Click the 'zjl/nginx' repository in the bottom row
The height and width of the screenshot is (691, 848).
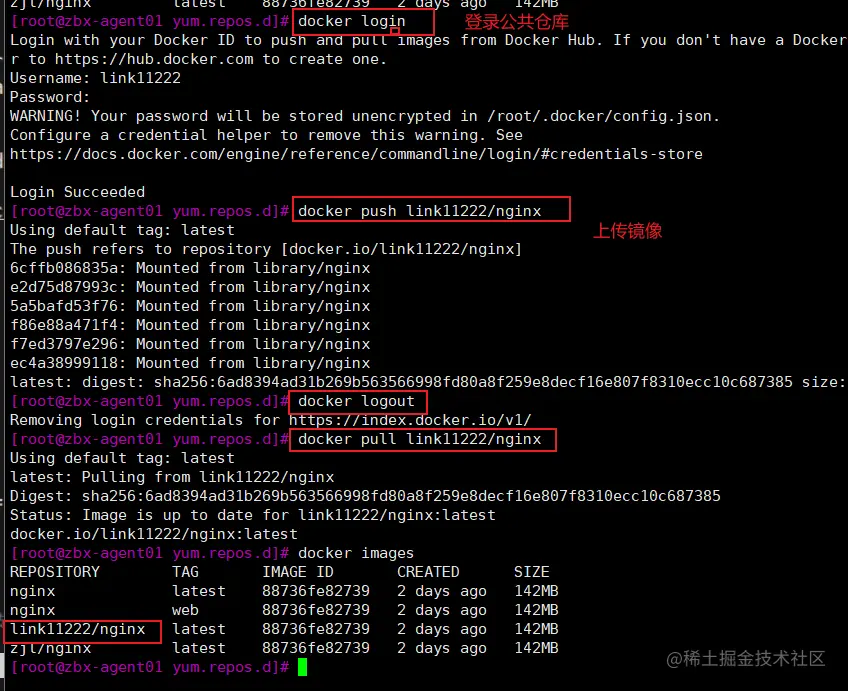[50, 648]
